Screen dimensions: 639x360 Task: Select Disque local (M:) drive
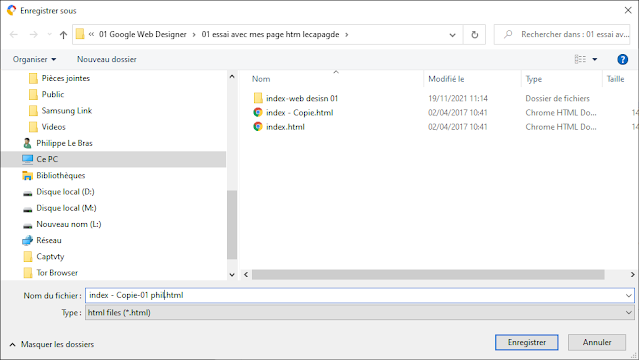point(66,208)
